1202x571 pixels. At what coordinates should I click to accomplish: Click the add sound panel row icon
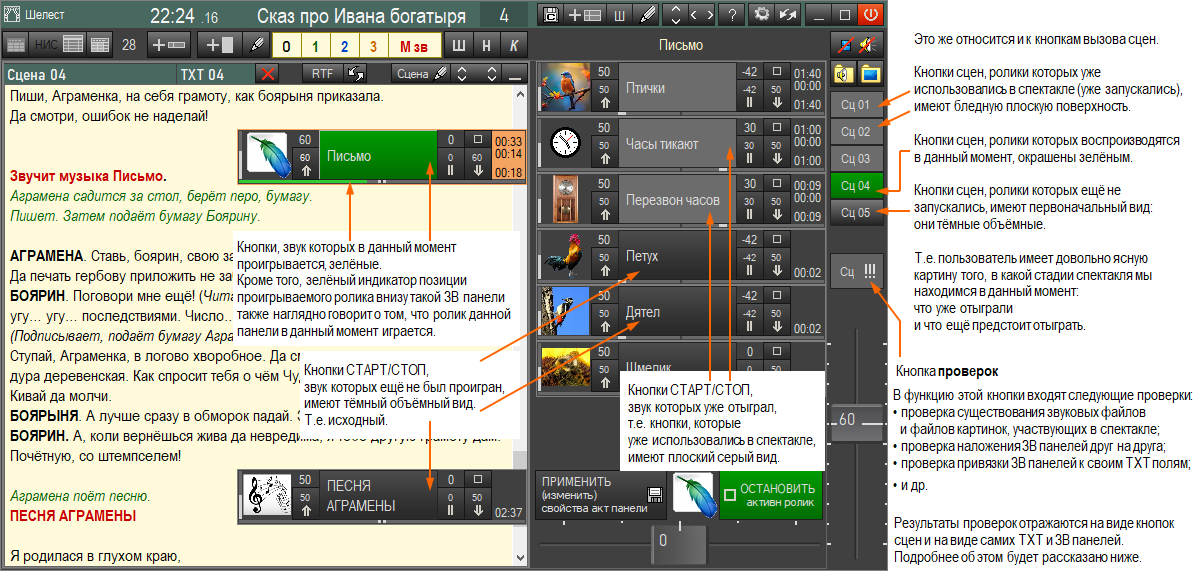(584, 15)
